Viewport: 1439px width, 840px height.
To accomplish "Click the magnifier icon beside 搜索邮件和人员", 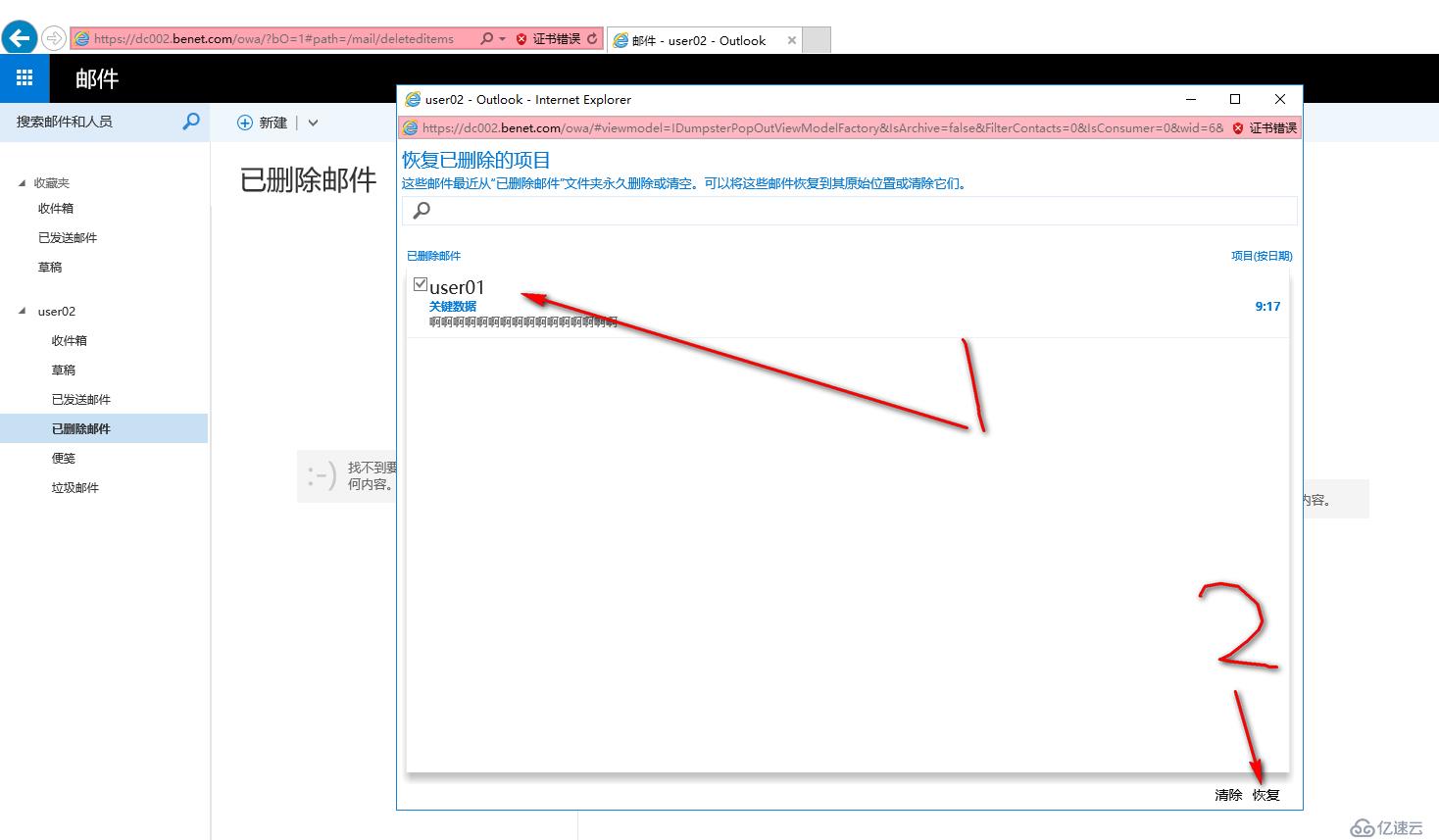I will coord(191,122).
